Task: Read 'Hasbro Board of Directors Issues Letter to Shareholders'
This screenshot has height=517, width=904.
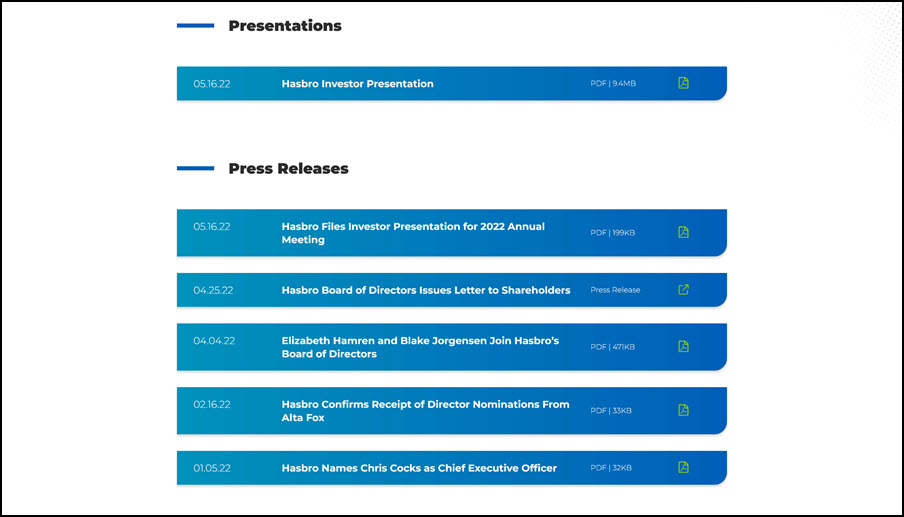Action: coord(426,290)
